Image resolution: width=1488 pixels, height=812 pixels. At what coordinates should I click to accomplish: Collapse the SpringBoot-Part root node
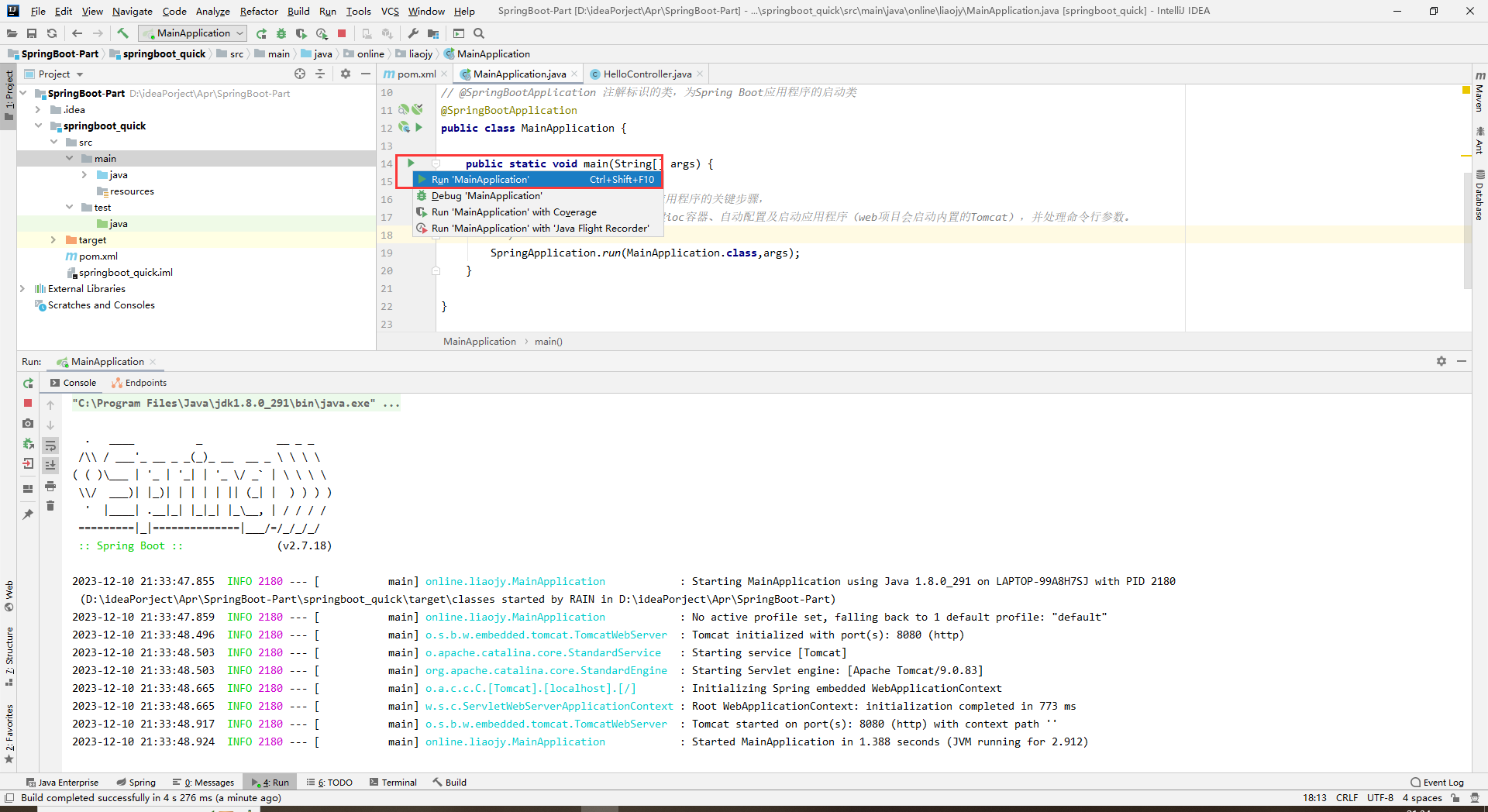(23, 93)
